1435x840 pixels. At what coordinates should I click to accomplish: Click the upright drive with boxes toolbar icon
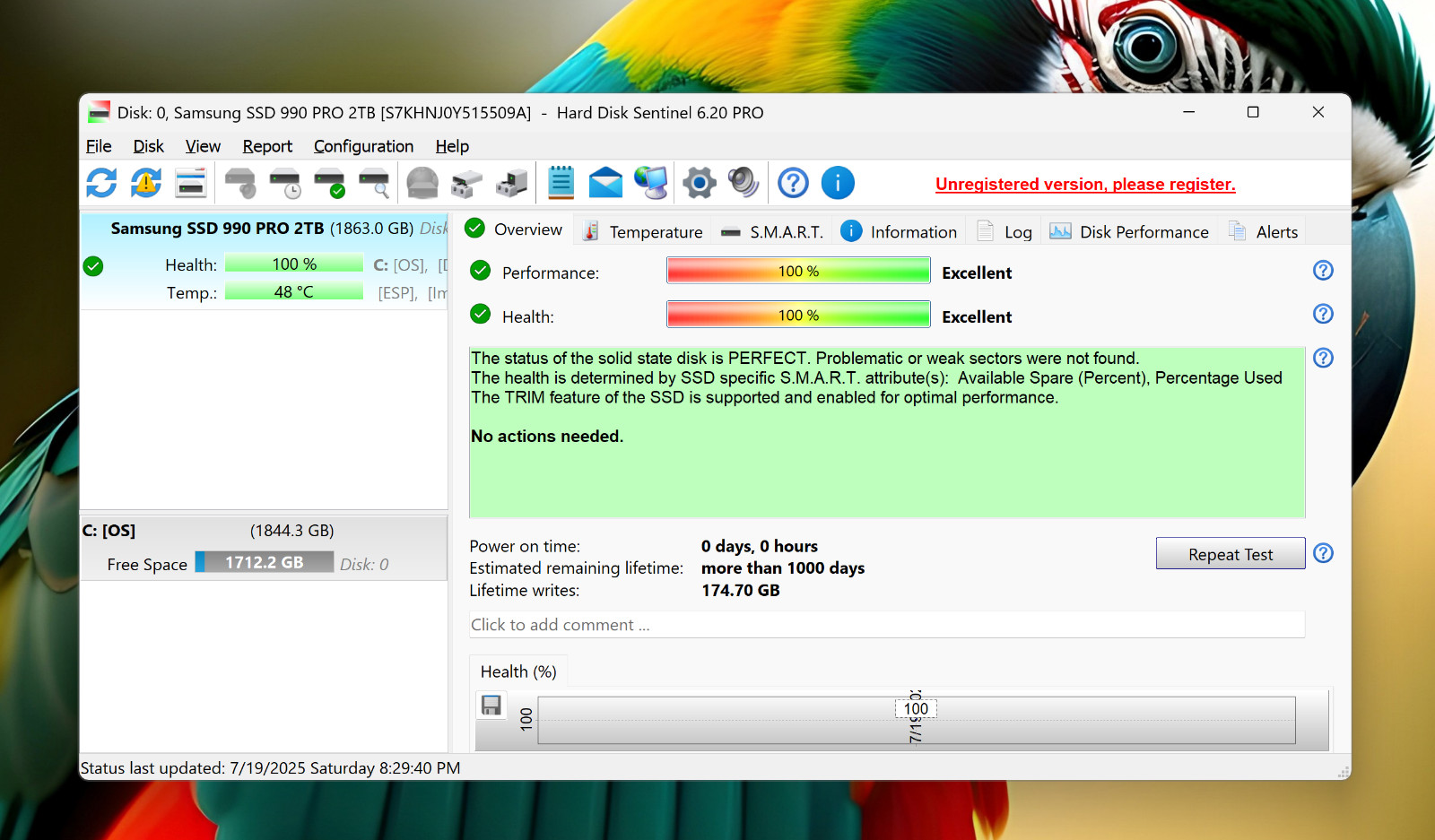(512, 183)
